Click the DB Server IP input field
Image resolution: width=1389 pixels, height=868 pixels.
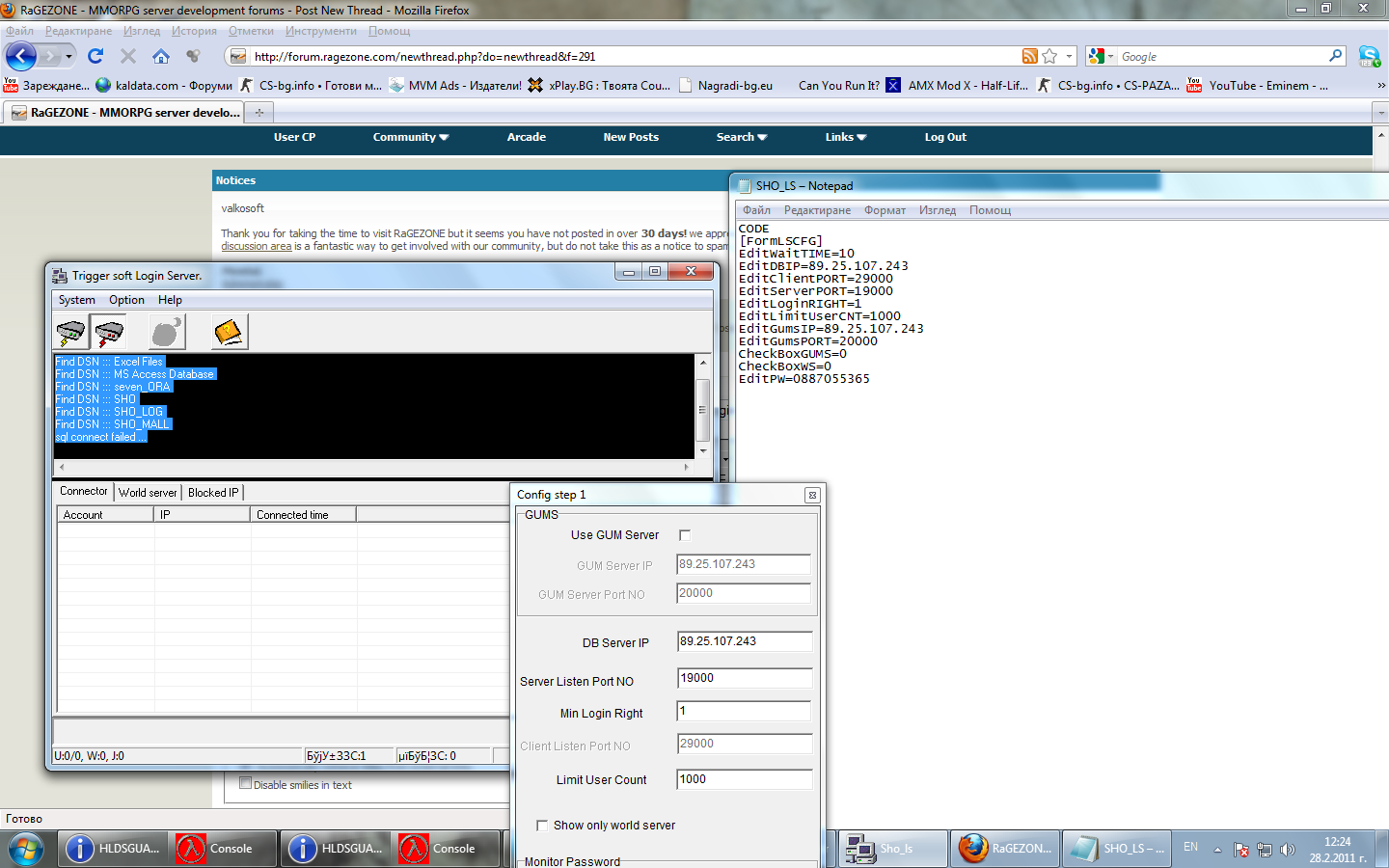coord(743,640)
